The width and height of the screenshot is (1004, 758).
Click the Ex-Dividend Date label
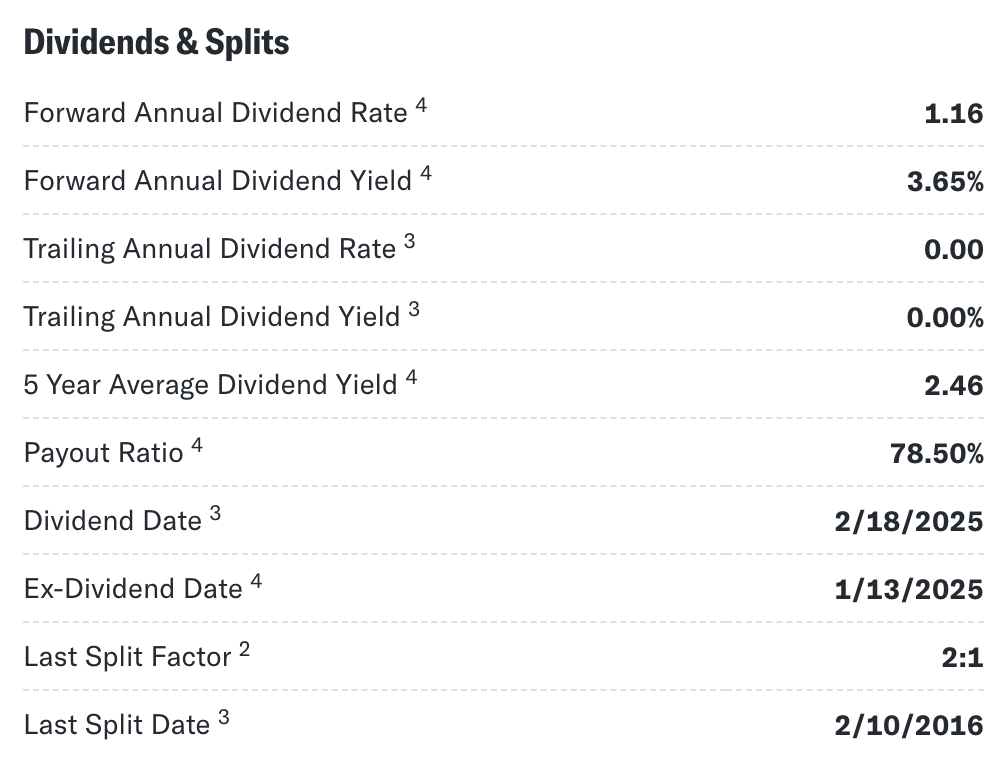(133, 588)
